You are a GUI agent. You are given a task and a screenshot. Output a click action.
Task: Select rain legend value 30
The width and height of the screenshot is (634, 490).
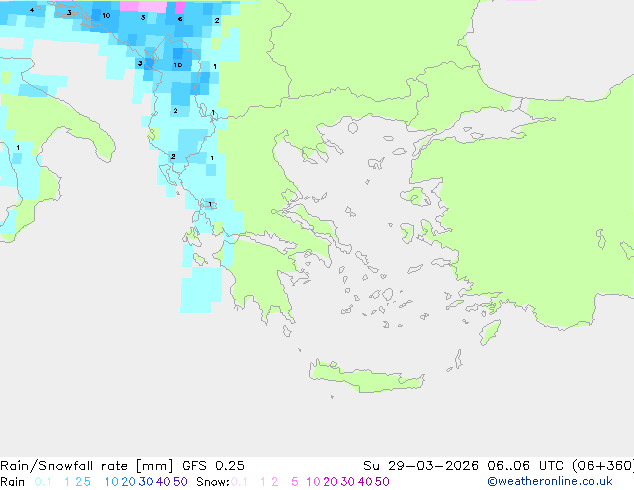pos(146,482)
